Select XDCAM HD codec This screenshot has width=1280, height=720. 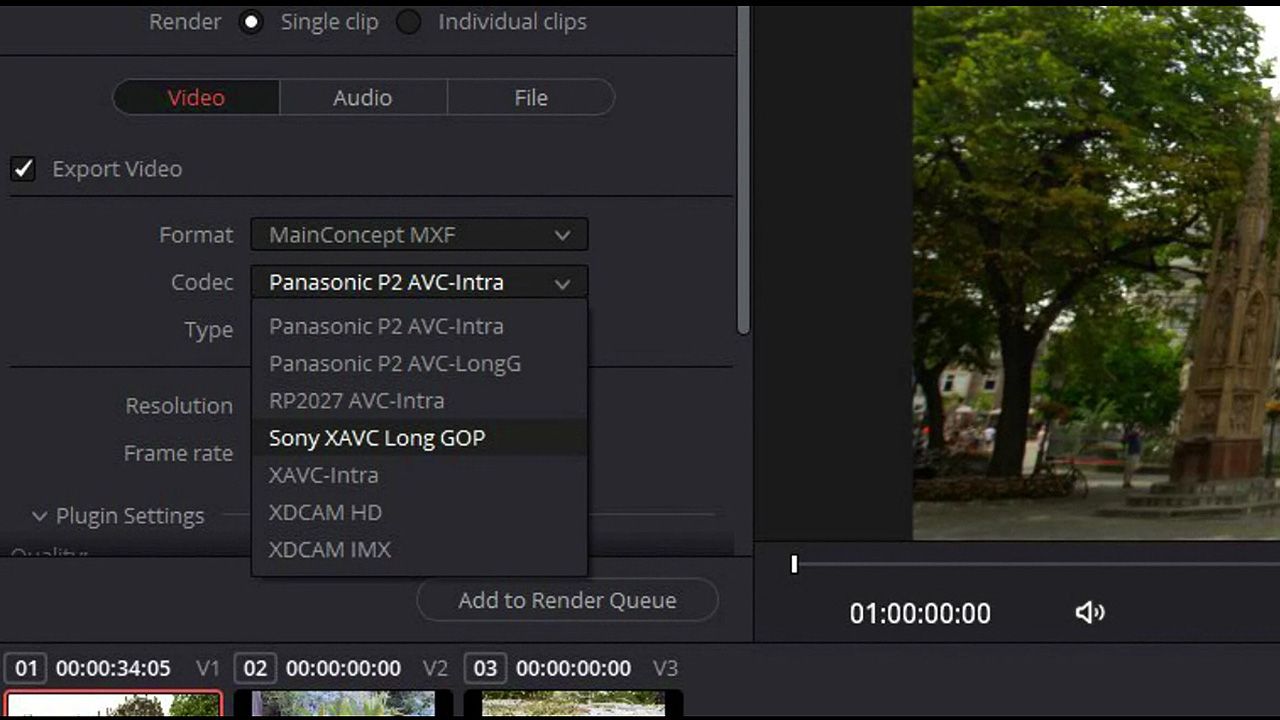(325, 512)
